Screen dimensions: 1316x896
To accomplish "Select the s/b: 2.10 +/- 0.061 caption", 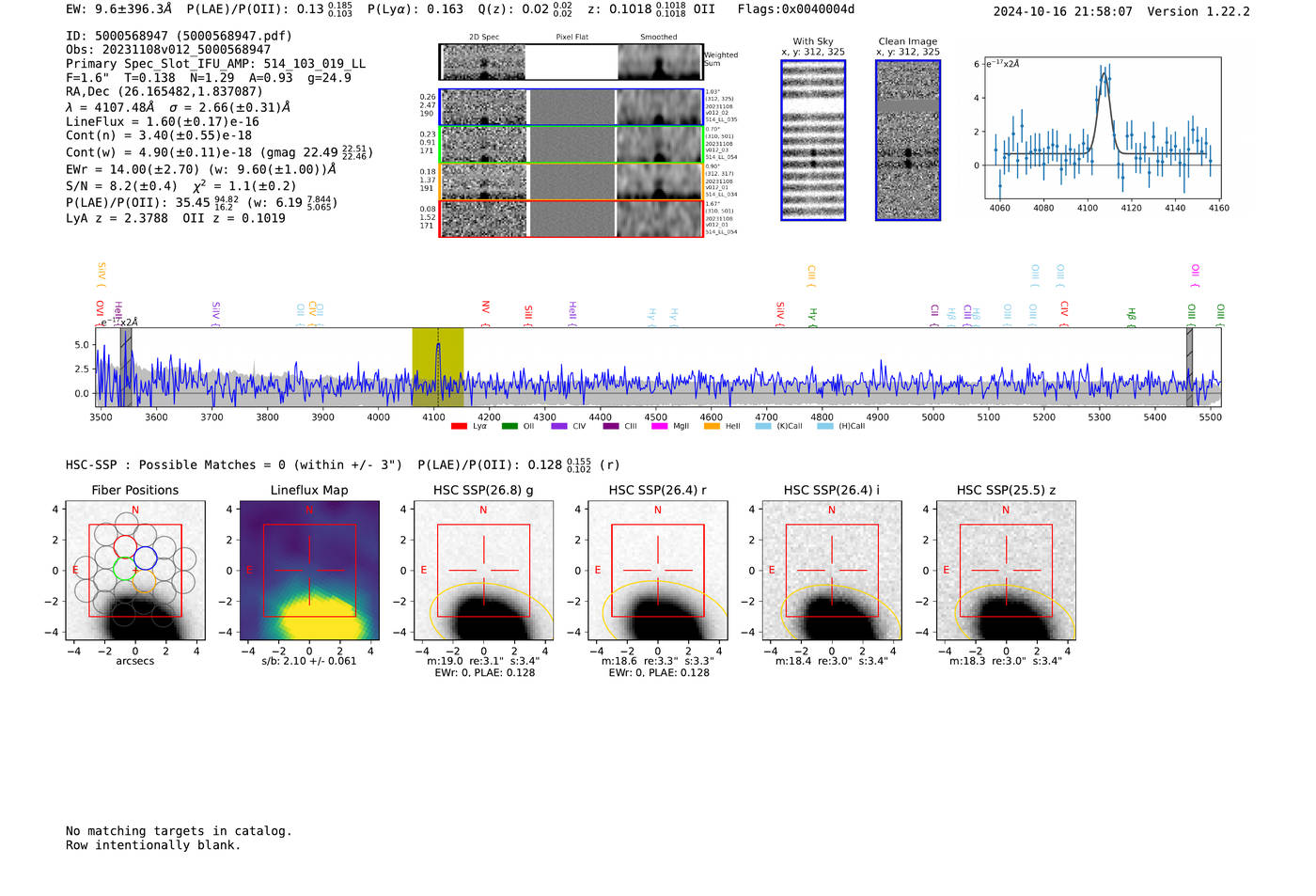I will [309, 661].
